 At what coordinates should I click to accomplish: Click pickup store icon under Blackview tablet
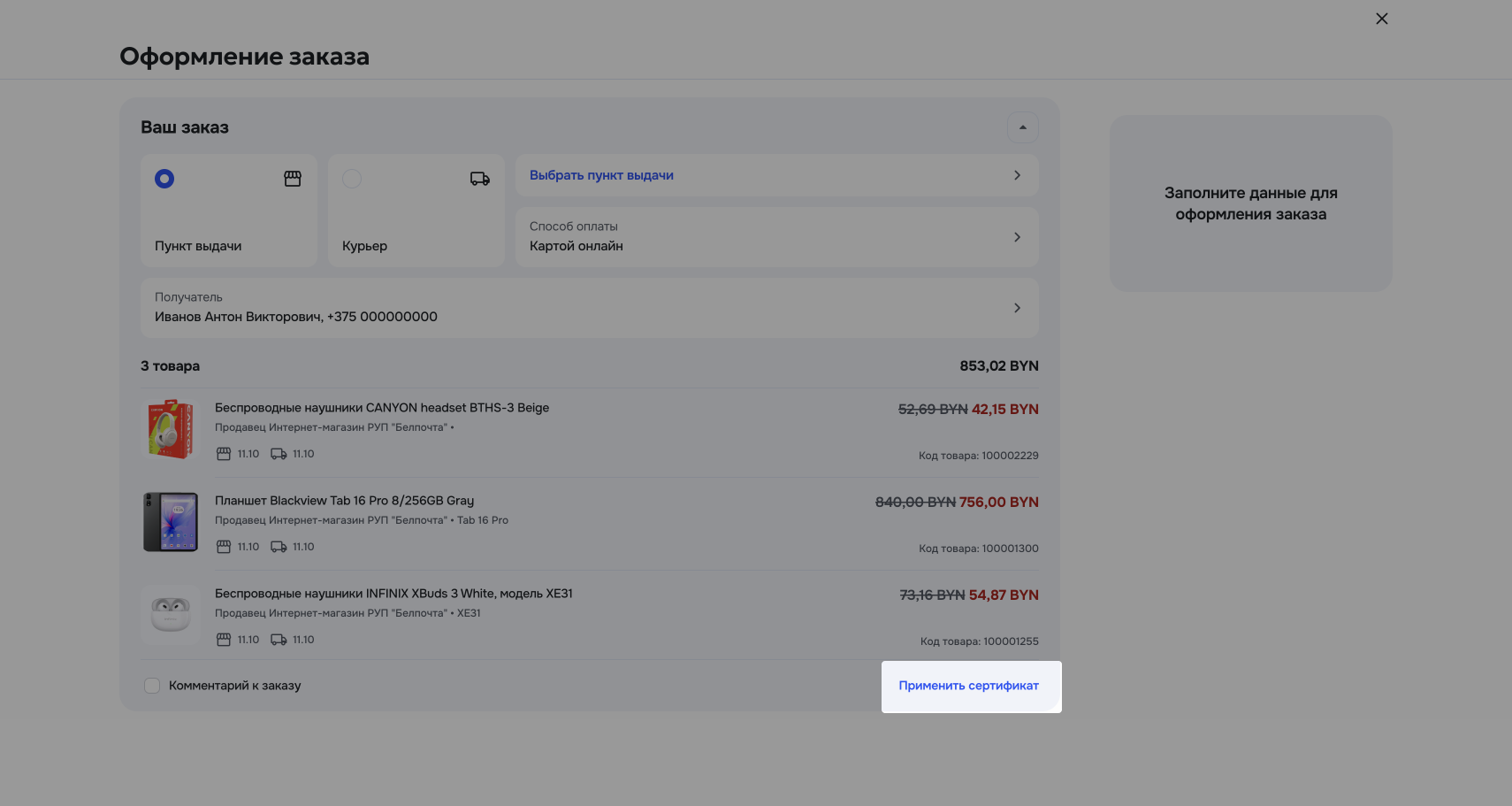[x=224, y=547]
